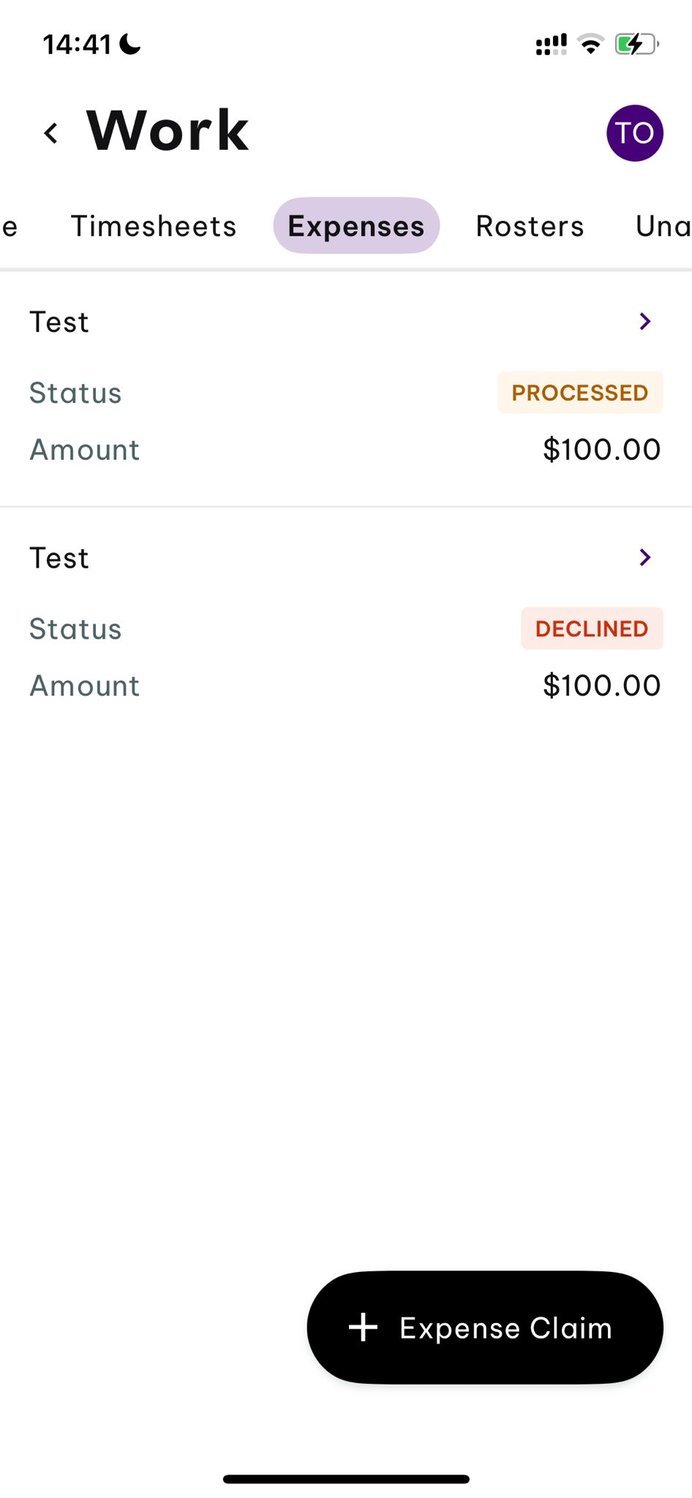The image size is (692, 1498).
Task: Tap the cellular signal bars icon
Action: (x=551, y=44)
